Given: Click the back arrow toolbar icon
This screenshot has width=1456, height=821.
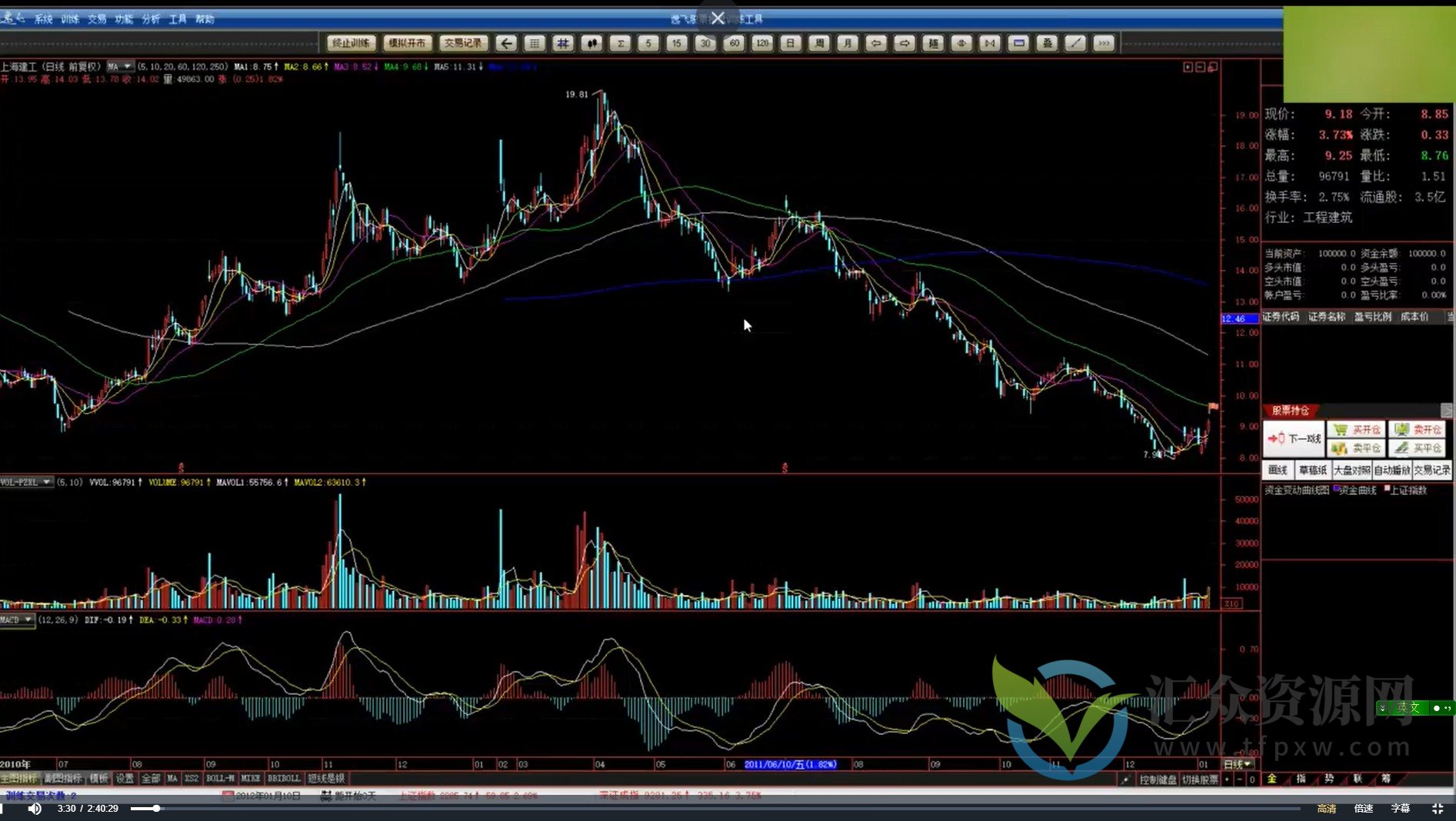Looking at the screenshot, I should (506, 44).
